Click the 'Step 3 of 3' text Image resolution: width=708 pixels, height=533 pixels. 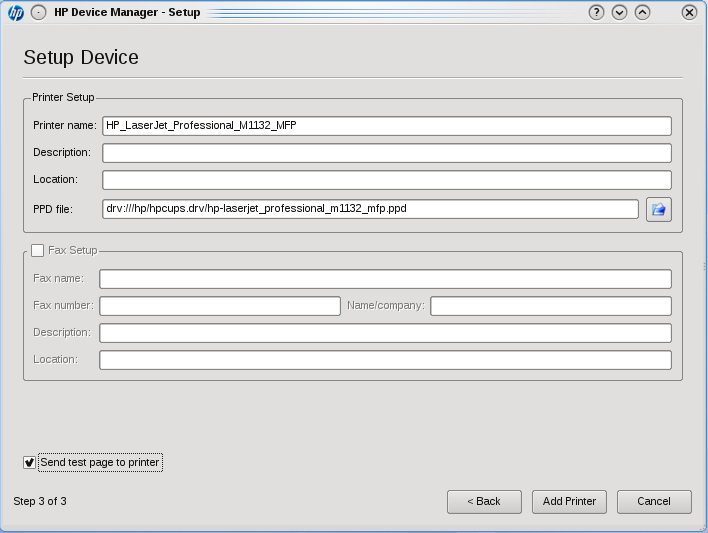[40, 501]
